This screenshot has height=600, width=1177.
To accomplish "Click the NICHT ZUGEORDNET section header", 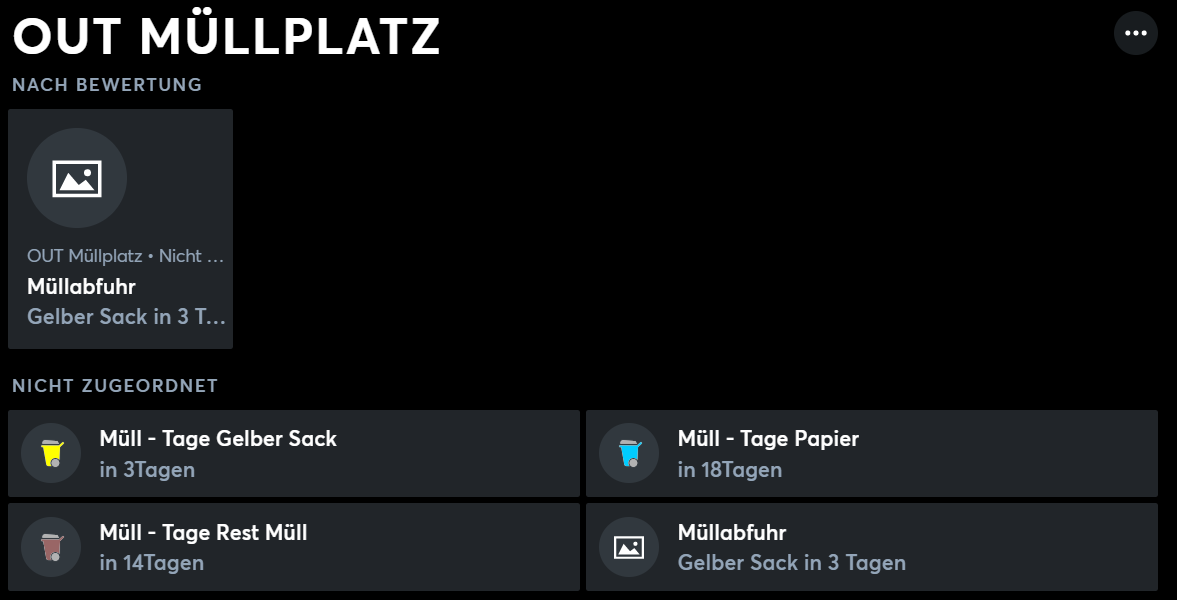I will pyautogui.click(x=115, y=386).
